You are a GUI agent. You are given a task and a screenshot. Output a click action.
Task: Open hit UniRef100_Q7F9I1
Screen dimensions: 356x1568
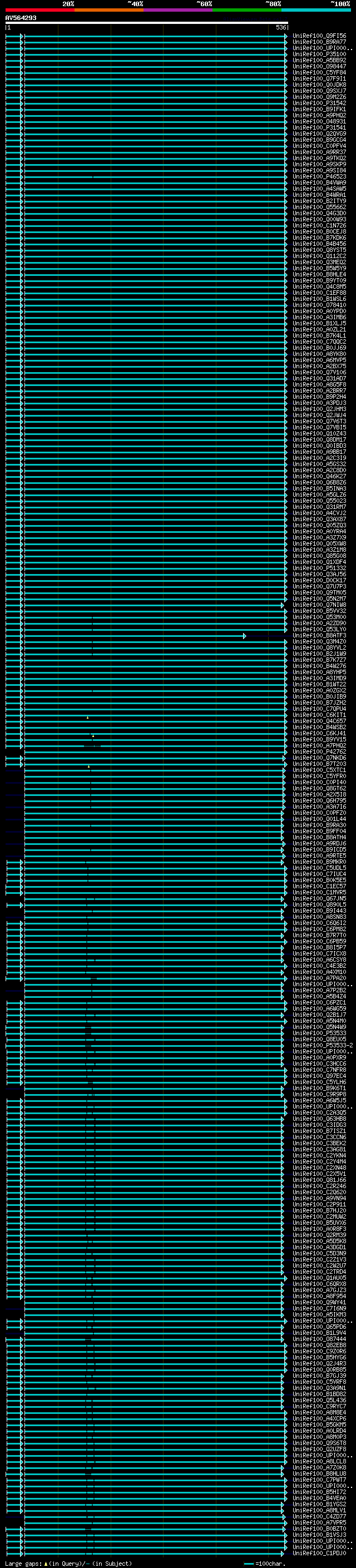(x=319, y=78)
